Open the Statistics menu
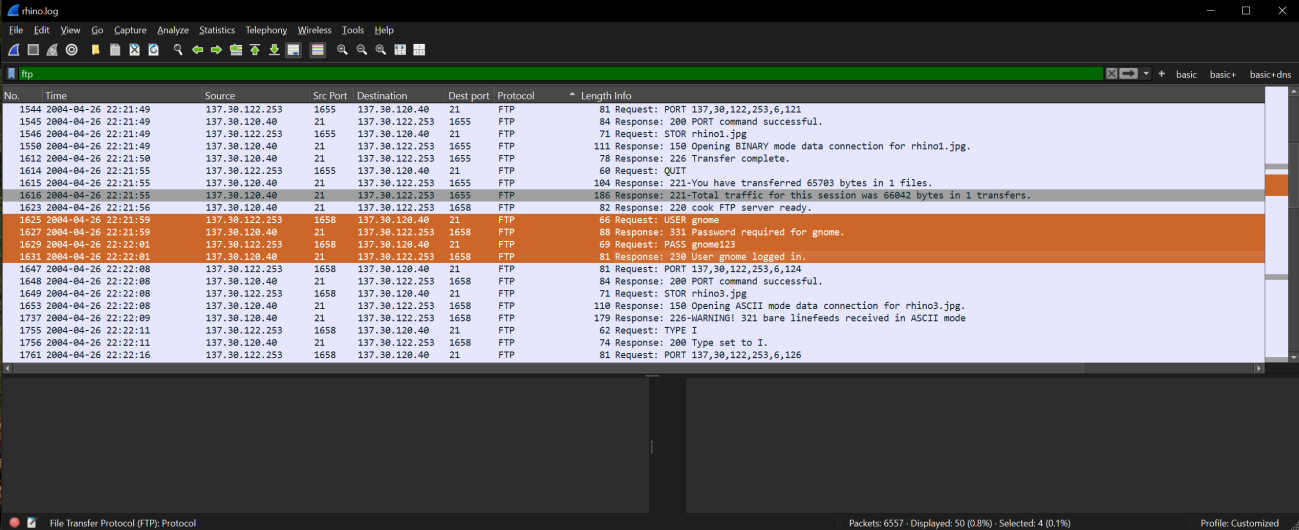The height and width of the screenshot is (530, 1299). pos(217,30)
